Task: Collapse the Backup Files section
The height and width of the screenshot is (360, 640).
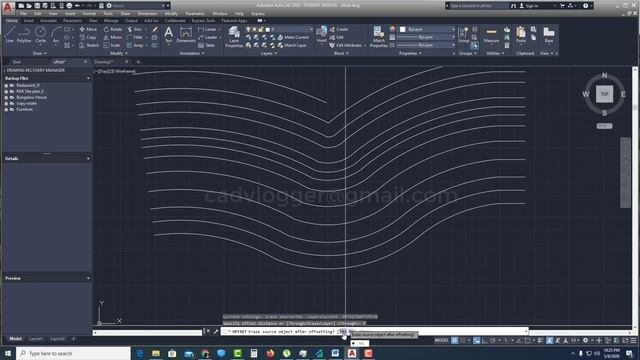Action: pos(88,78)
